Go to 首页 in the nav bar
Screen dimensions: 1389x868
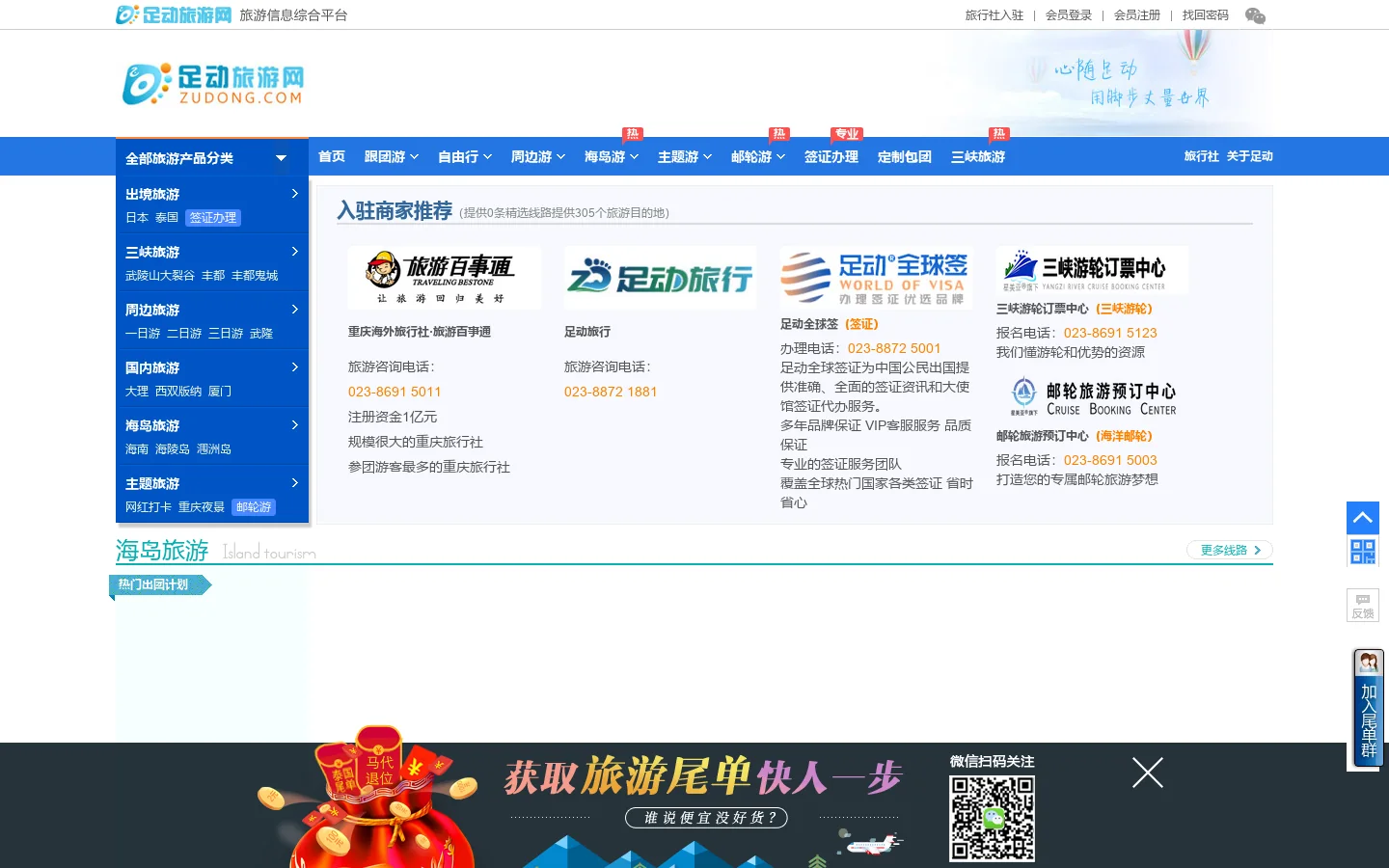[332, 156]
